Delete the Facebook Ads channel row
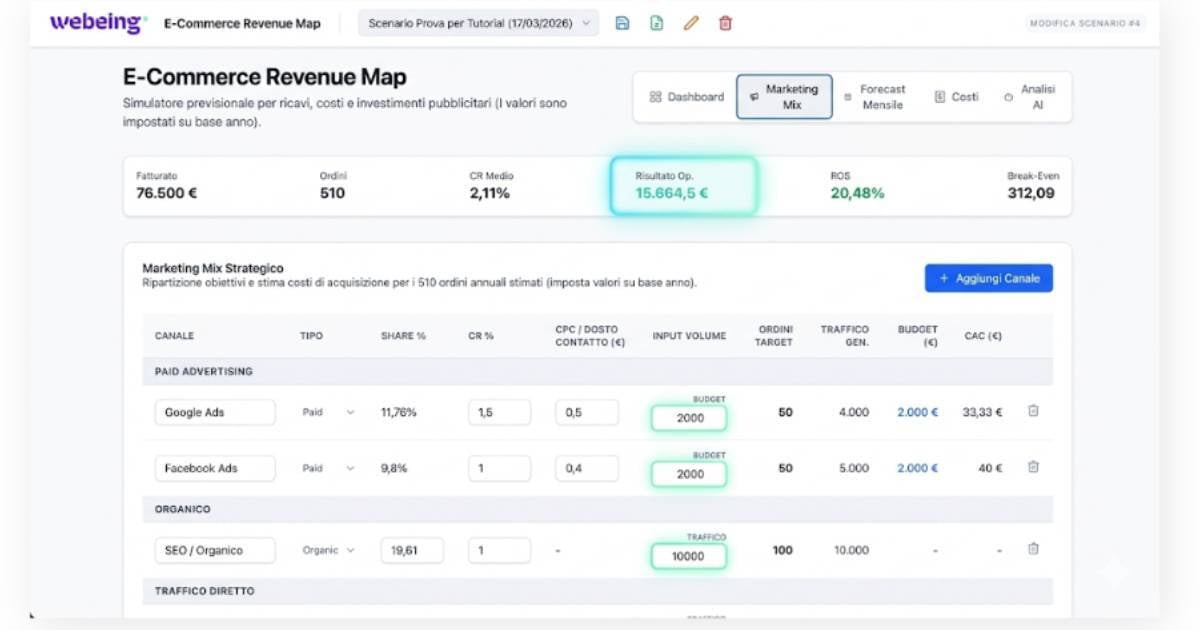 1033,467
